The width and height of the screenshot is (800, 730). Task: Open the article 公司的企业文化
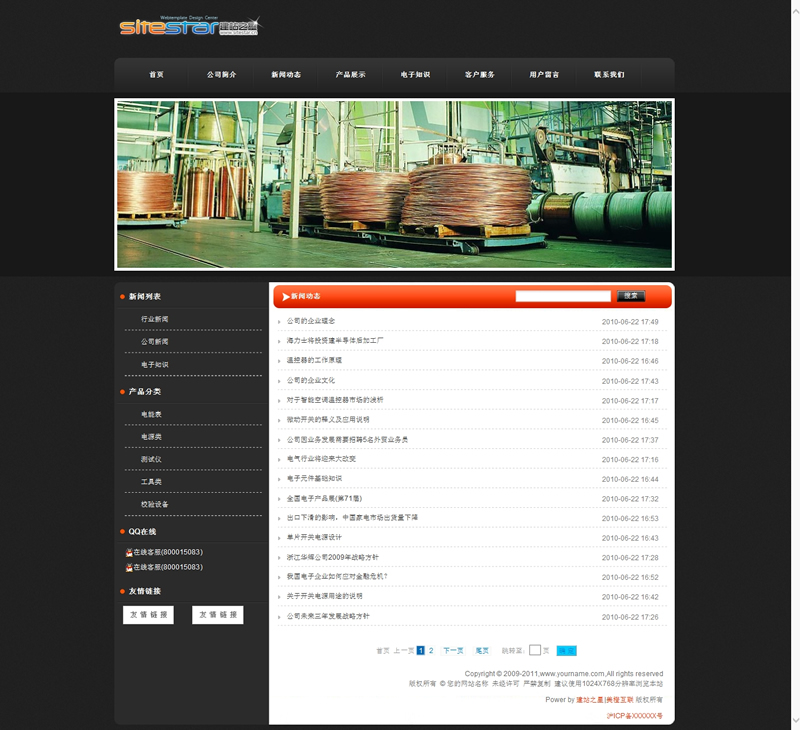pyautogui.click(x=311, y=381)
